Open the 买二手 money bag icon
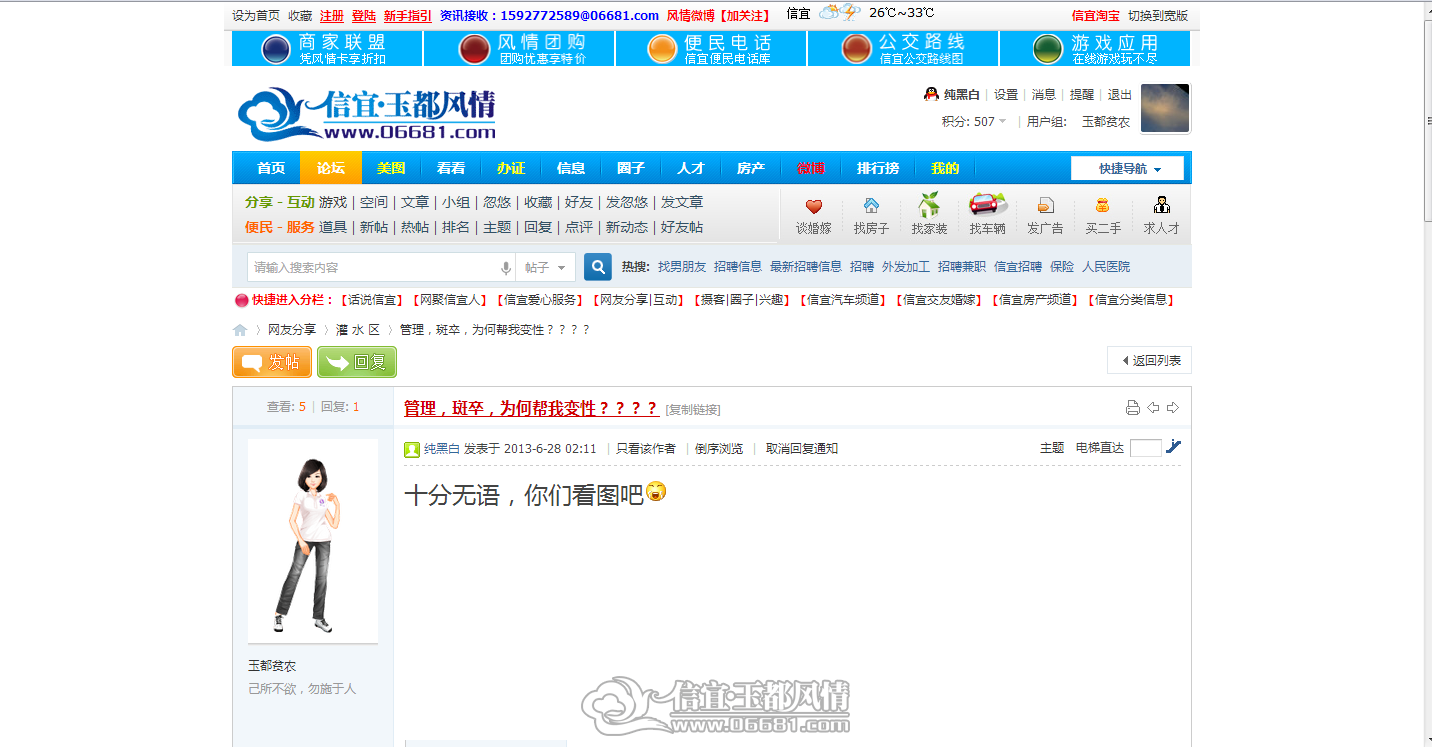Image resolution: width=1432 pixels, height=747 pixels. click(1103, 205)
